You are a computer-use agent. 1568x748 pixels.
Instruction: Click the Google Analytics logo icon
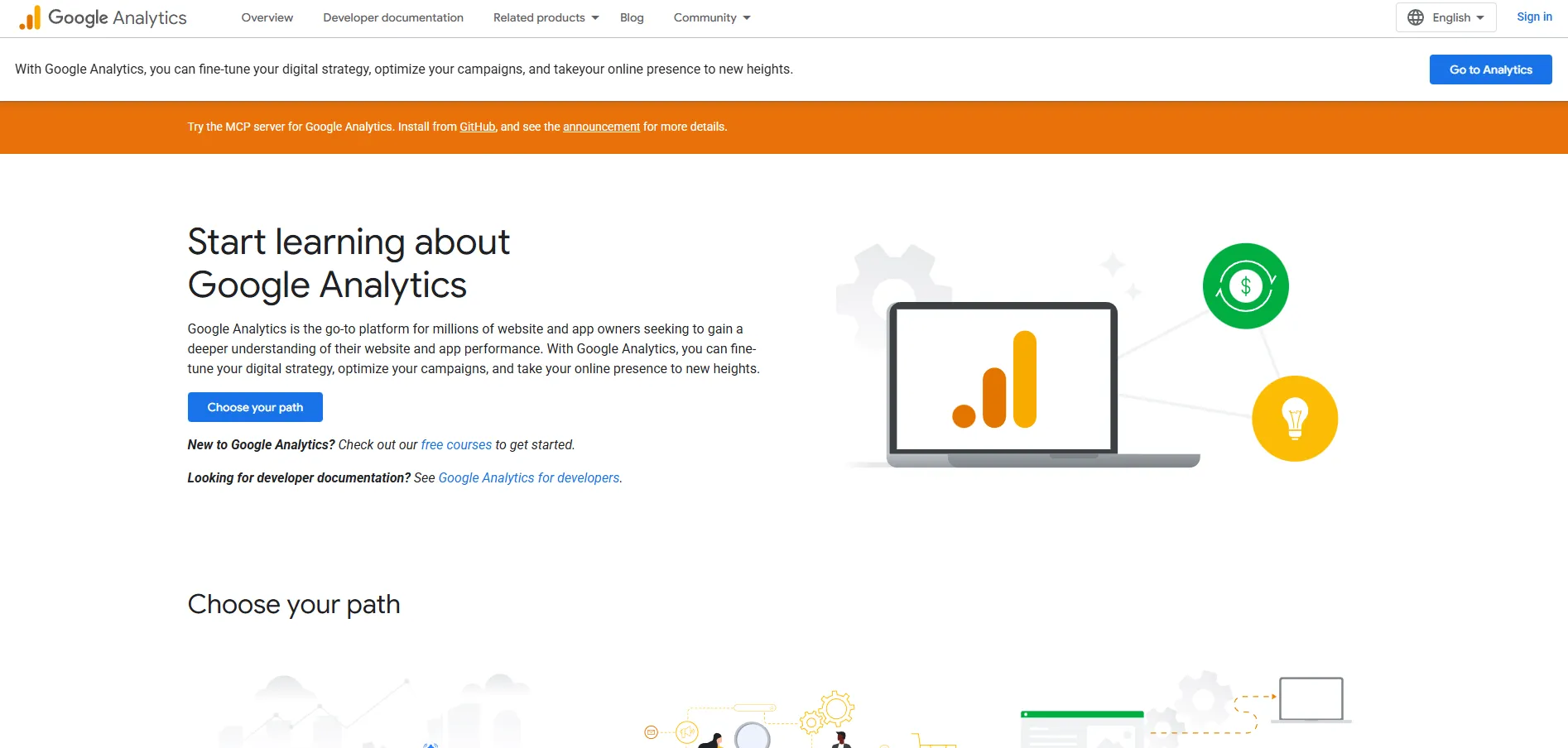click(30, 17)
